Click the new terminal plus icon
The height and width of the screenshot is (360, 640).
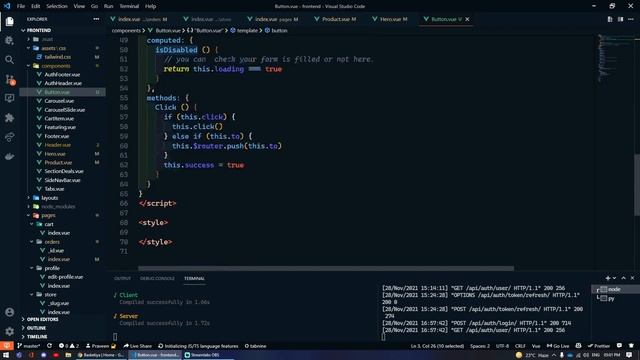[608, 278]
